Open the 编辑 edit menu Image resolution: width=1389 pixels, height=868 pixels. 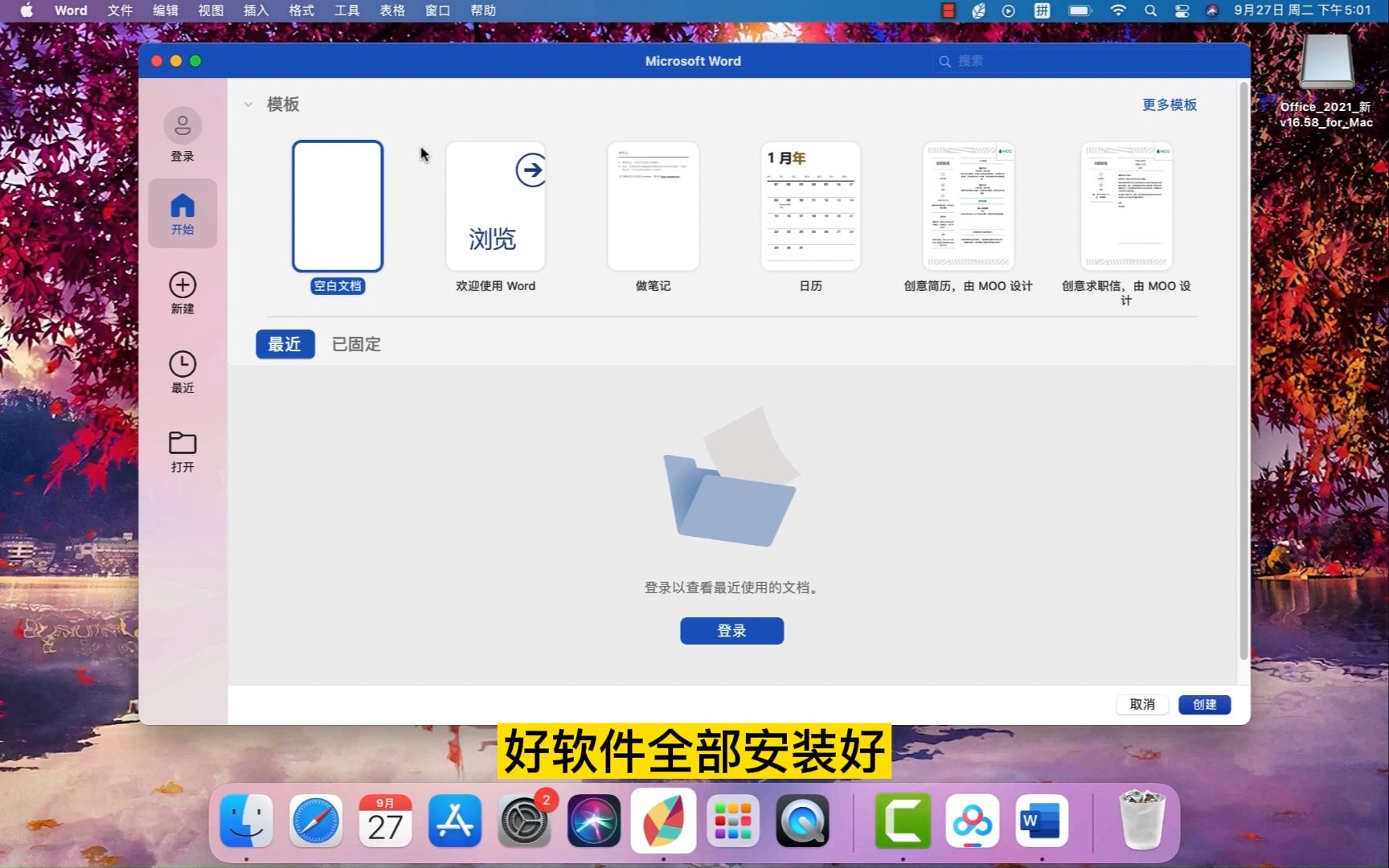[x=166, y=10]
